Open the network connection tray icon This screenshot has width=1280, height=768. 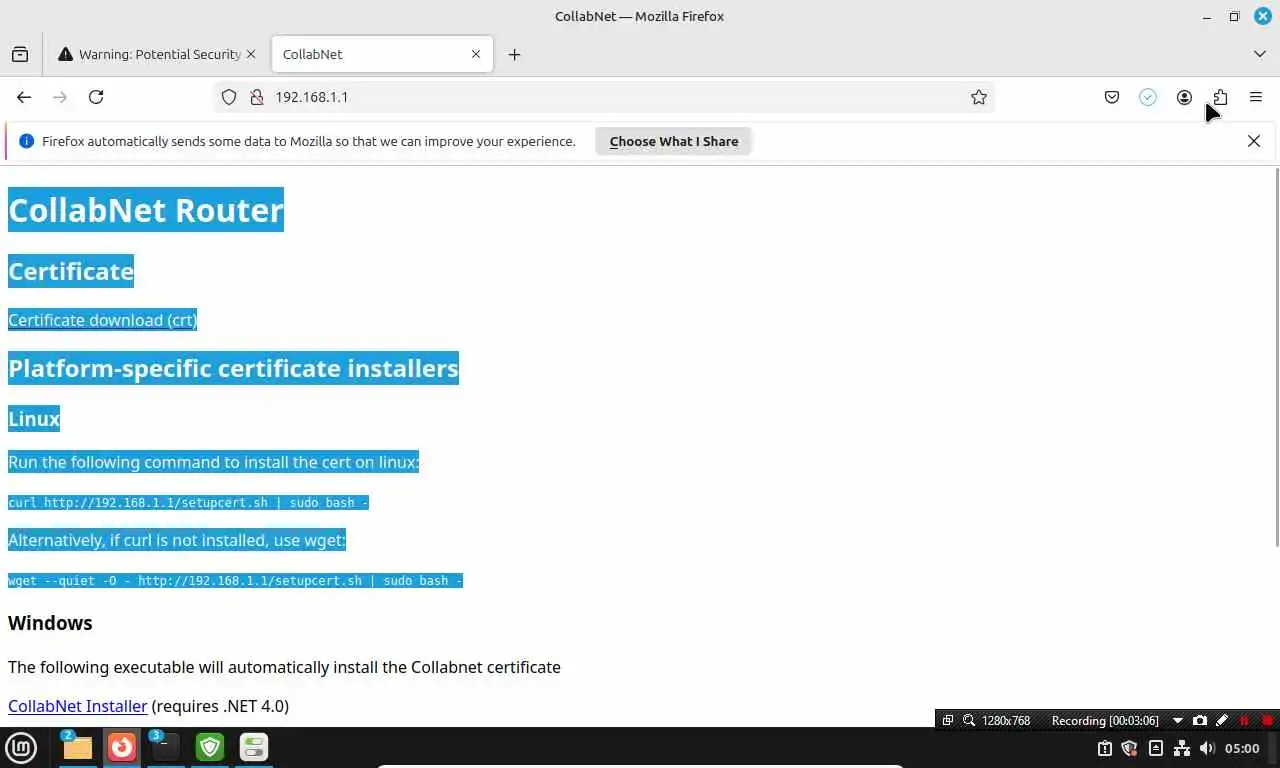(x=1182, y=748)
